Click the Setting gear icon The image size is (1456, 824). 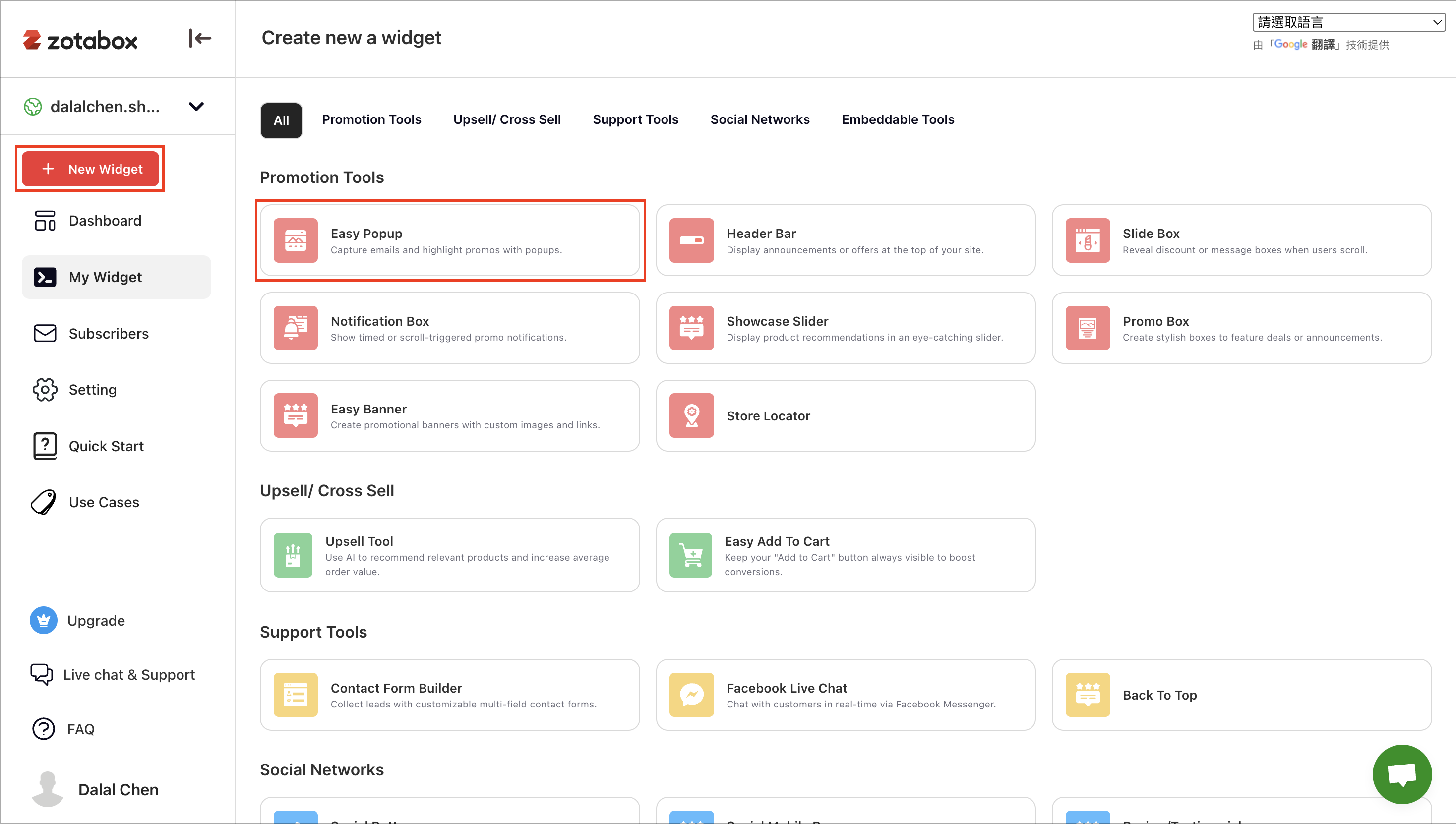(x=45, y=389)
